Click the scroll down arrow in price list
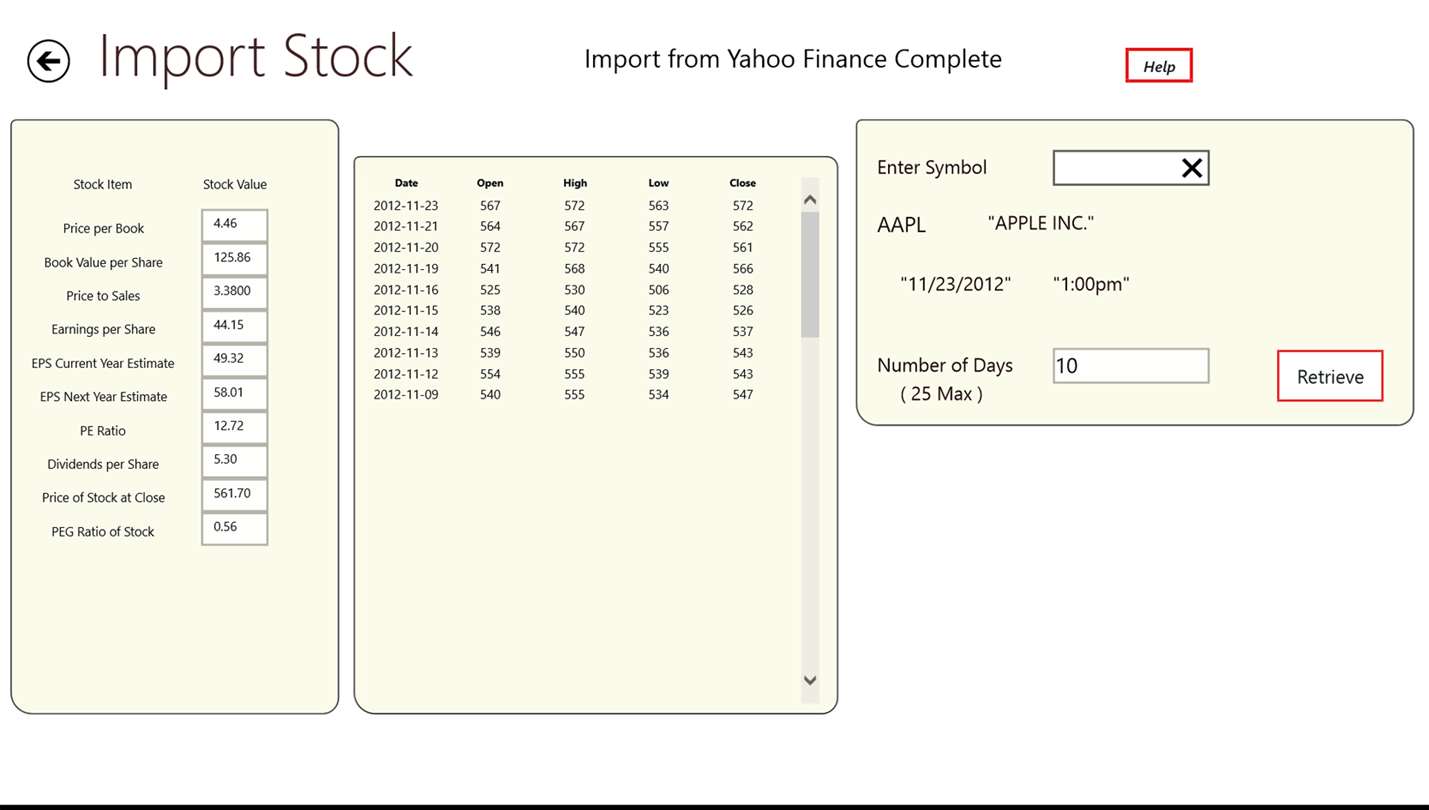This screenshot has height=810, width=1429. coord(810,680)
